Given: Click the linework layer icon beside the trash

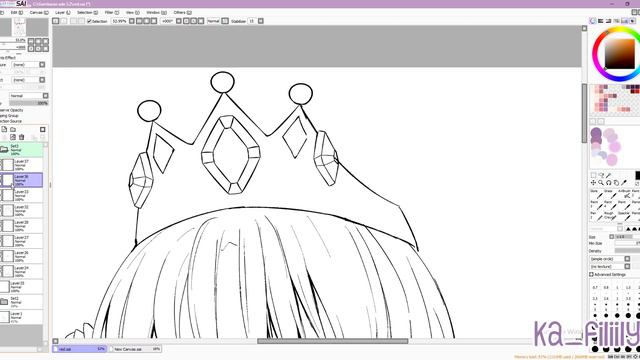Looking at the screenshot, I should pos(13,137).
